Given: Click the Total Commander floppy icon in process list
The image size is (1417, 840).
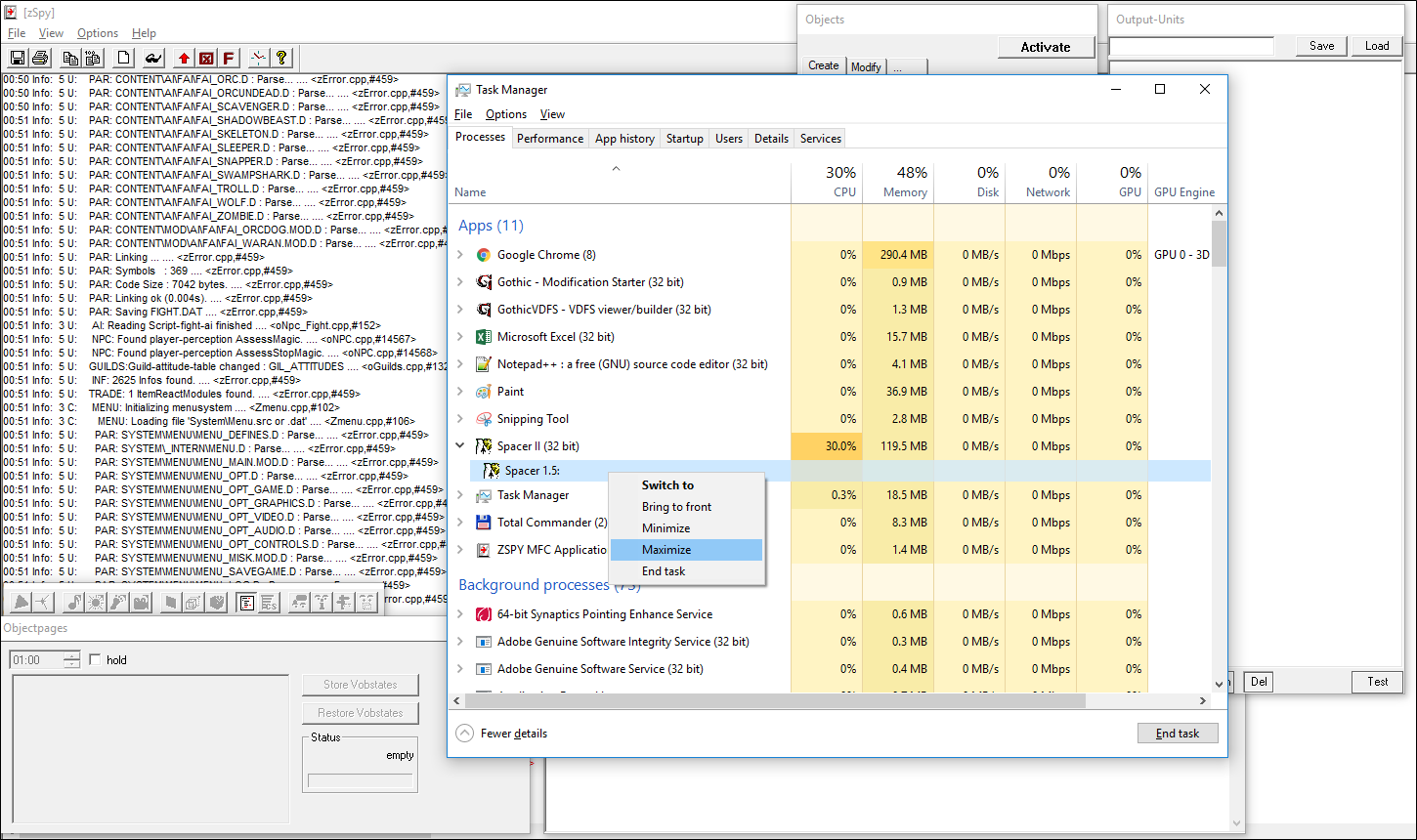Looking at the screenshot, I should point(483,523).
